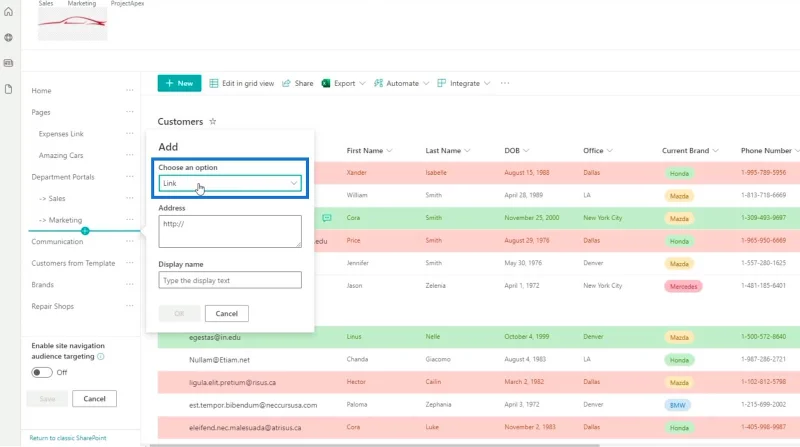Image resolution: width=800 pixels, height=447 pixels.
Task: Open the ellipsis menu next to Expenses Link
Action: (x=130, y=133)
